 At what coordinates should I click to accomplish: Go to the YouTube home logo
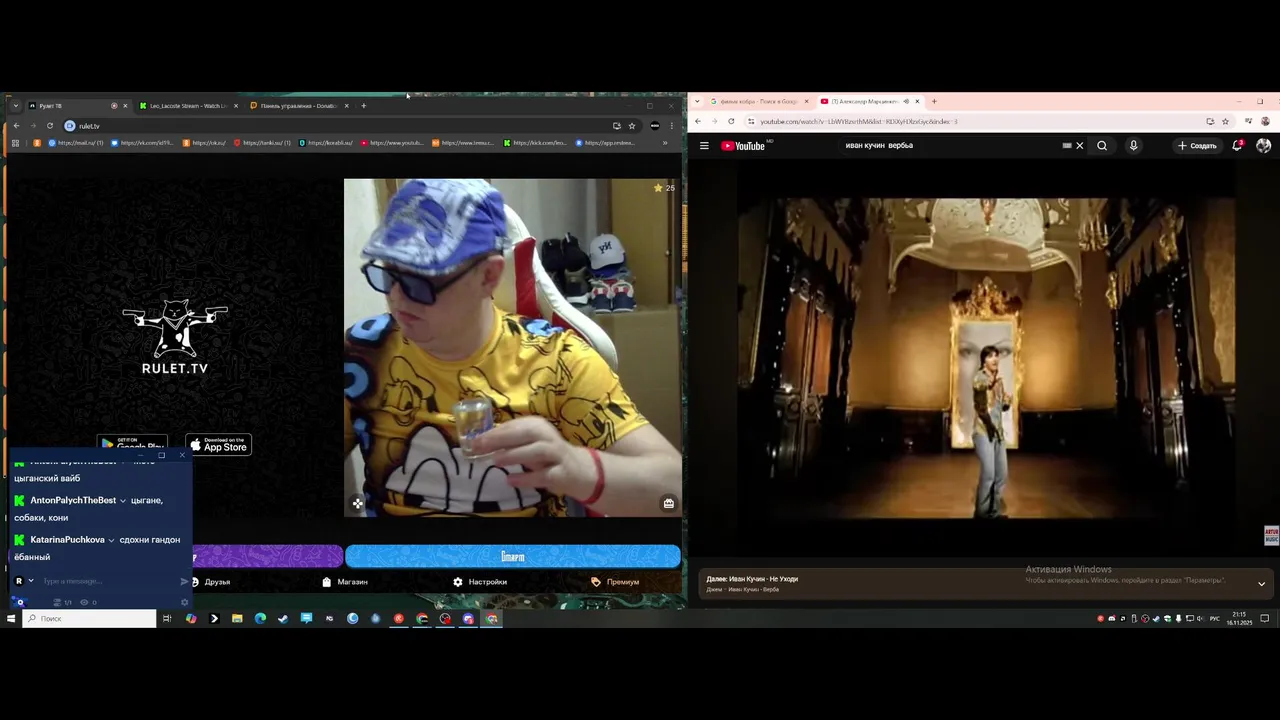click(x=743, y=146)
